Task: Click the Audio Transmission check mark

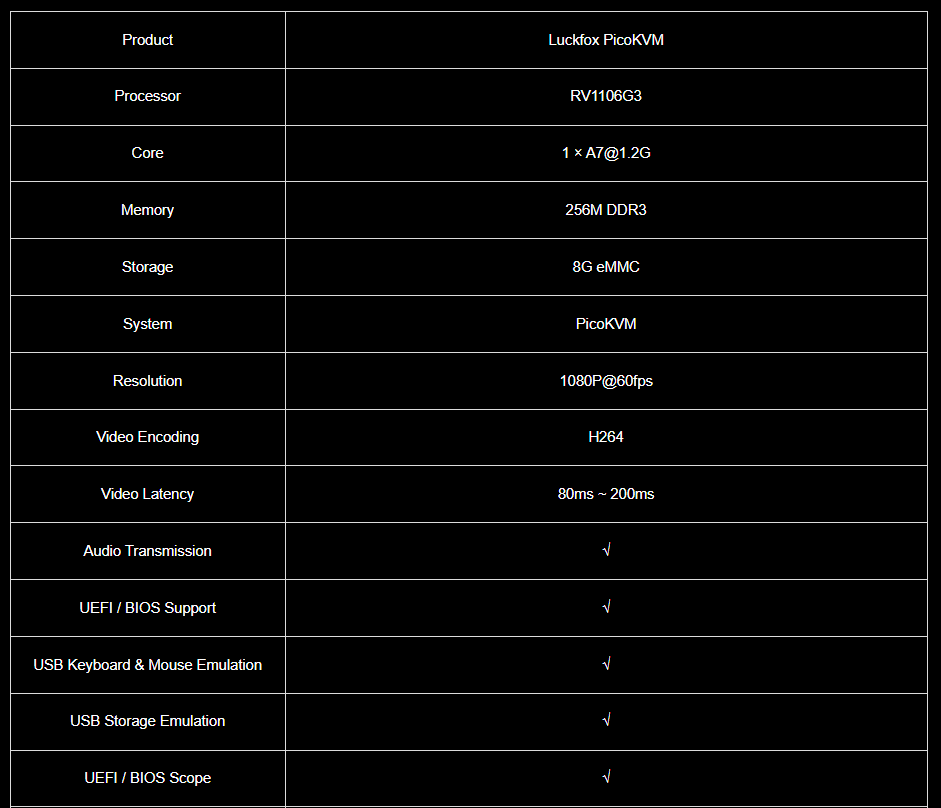Action: [x=607, y=551]
